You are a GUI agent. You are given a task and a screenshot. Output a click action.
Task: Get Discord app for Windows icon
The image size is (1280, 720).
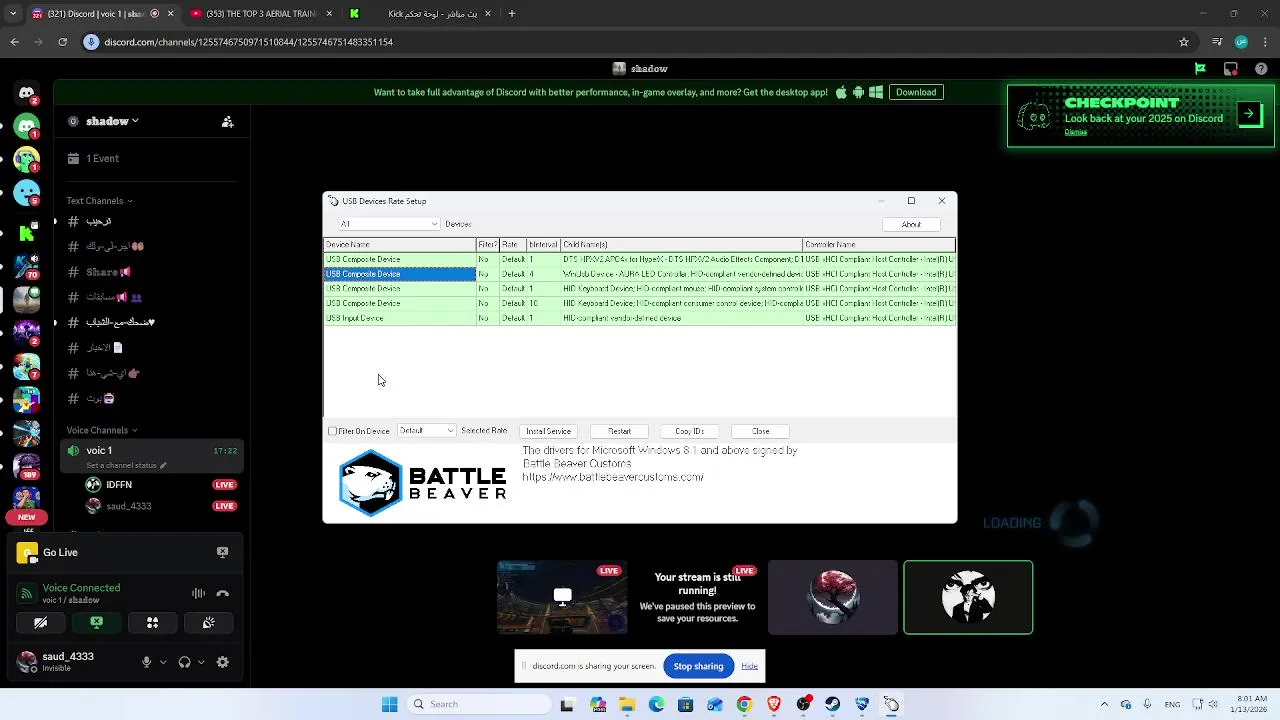tap(876, 92)
